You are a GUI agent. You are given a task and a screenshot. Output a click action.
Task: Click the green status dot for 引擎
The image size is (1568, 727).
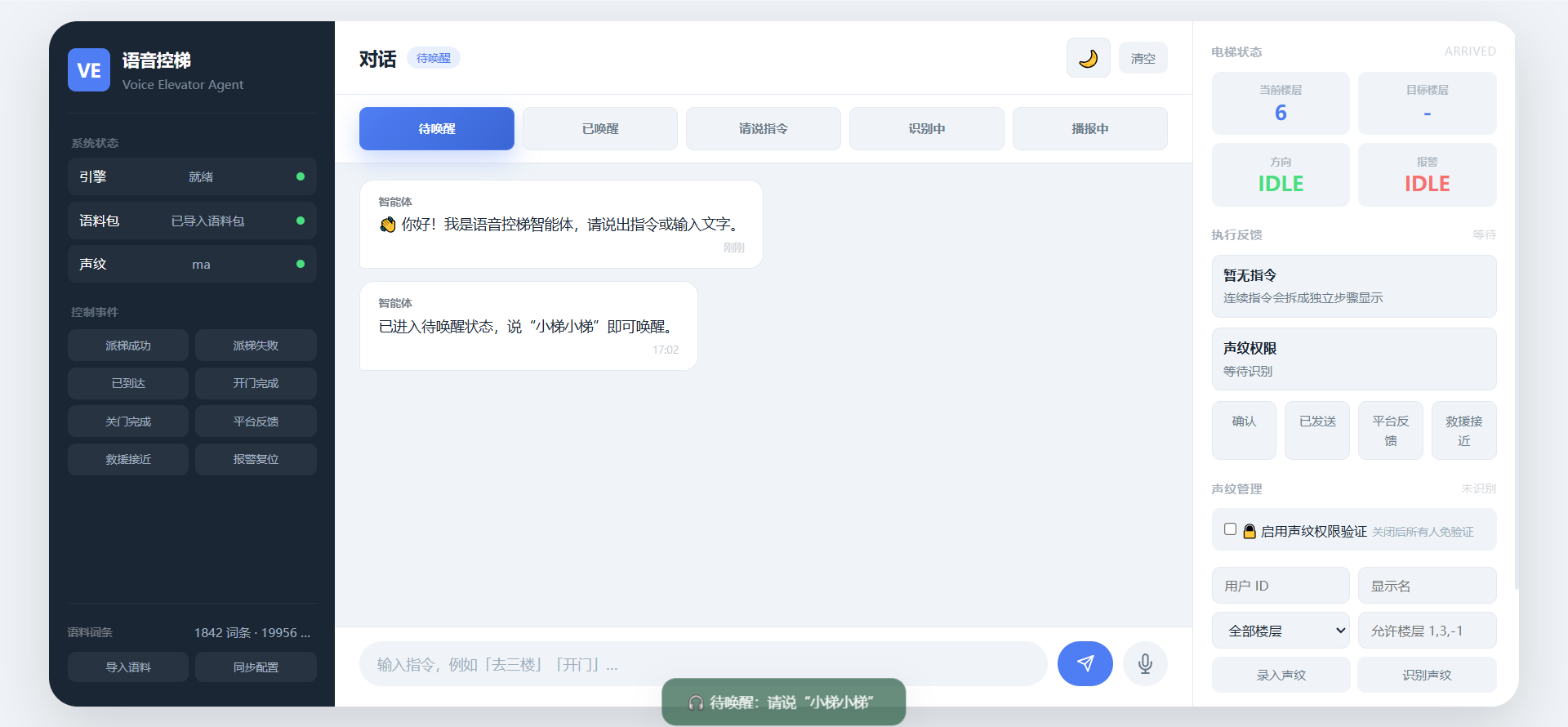pos(301,176)
